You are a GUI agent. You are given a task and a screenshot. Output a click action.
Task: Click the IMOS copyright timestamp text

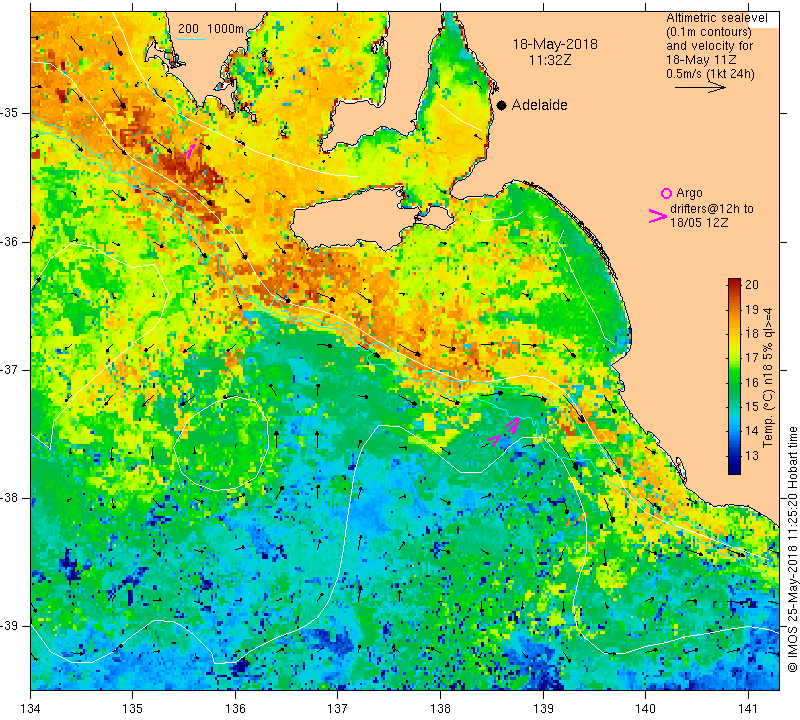click(x=792, y=549)
